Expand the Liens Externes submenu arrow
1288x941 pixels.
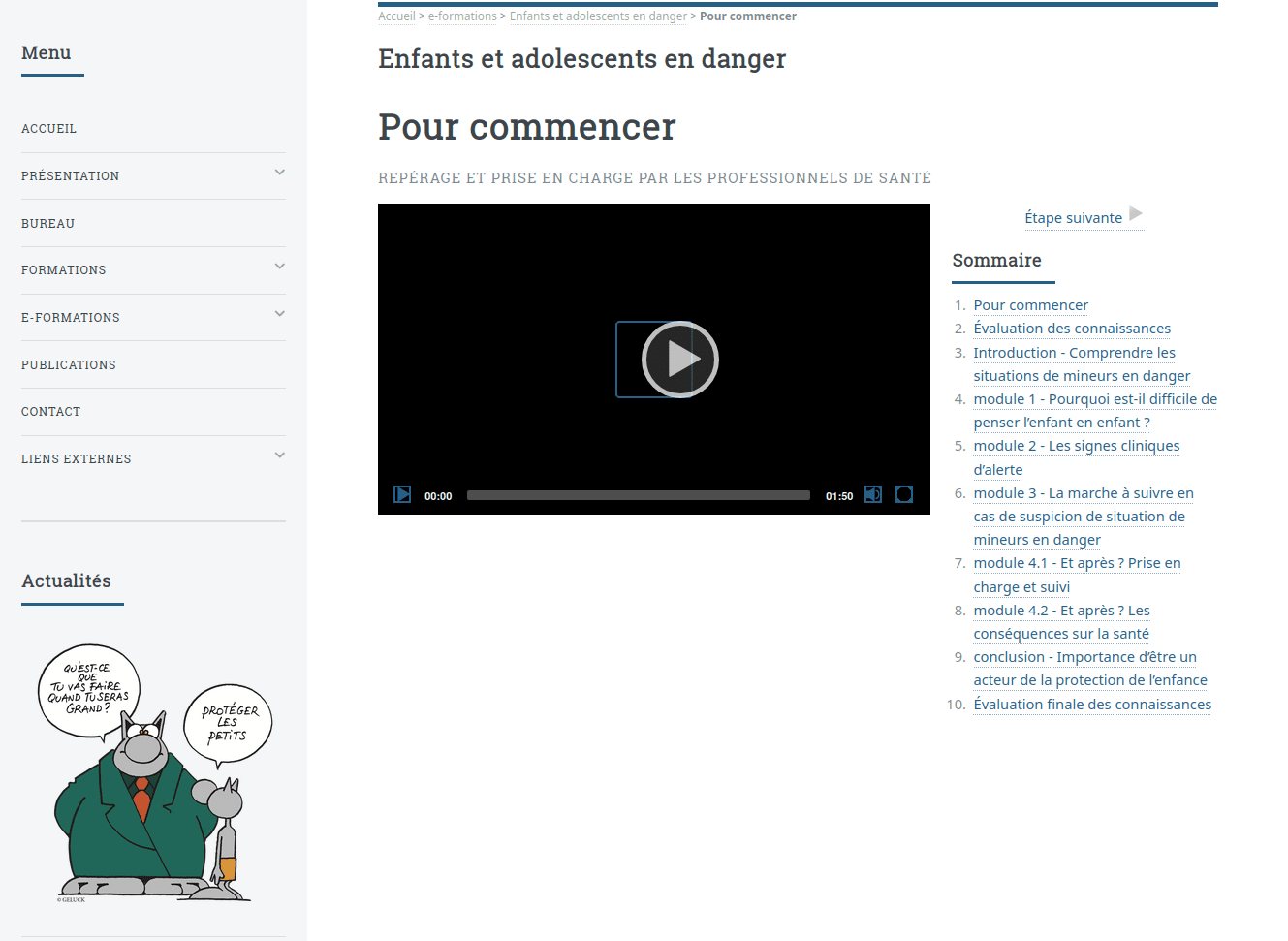pos(279,455)
